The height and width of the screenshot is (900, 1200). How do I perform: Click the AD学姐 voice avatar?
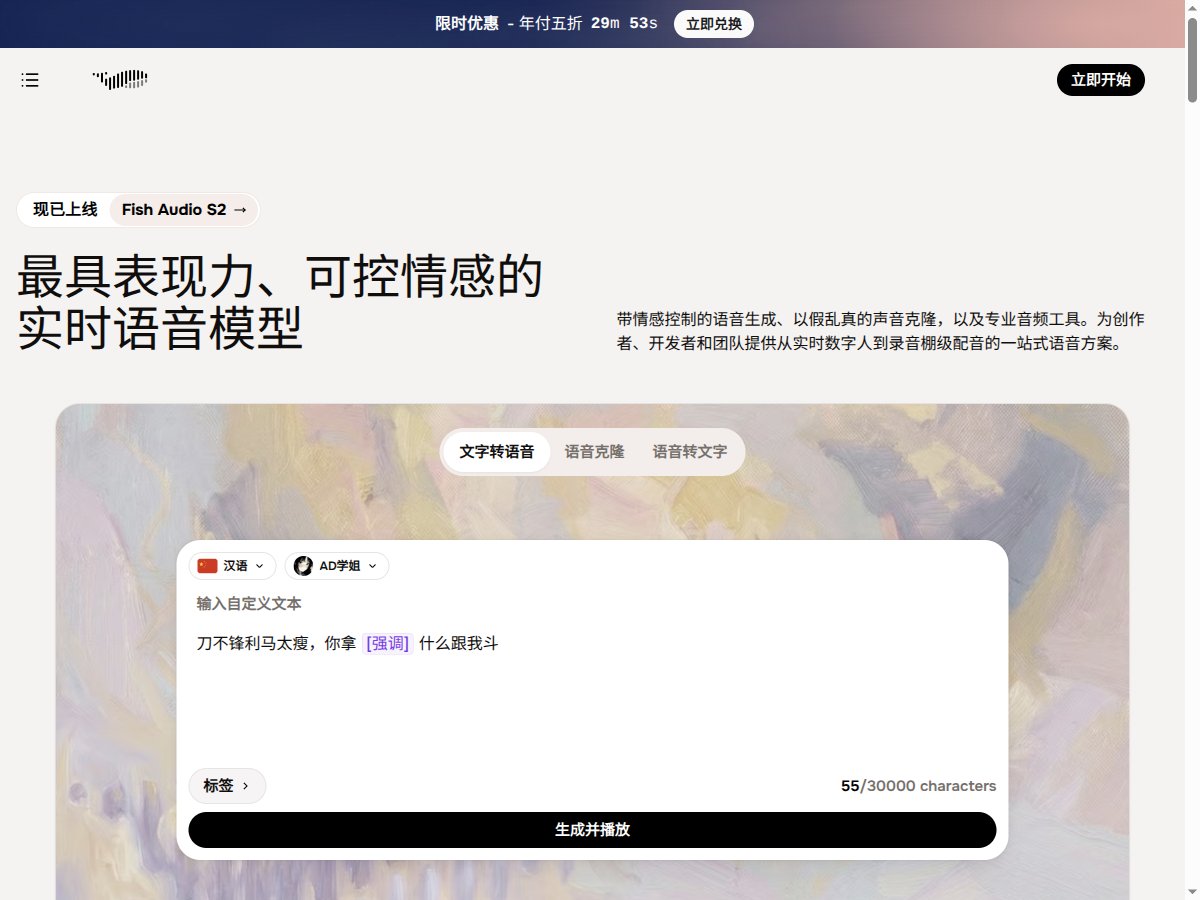303,566
